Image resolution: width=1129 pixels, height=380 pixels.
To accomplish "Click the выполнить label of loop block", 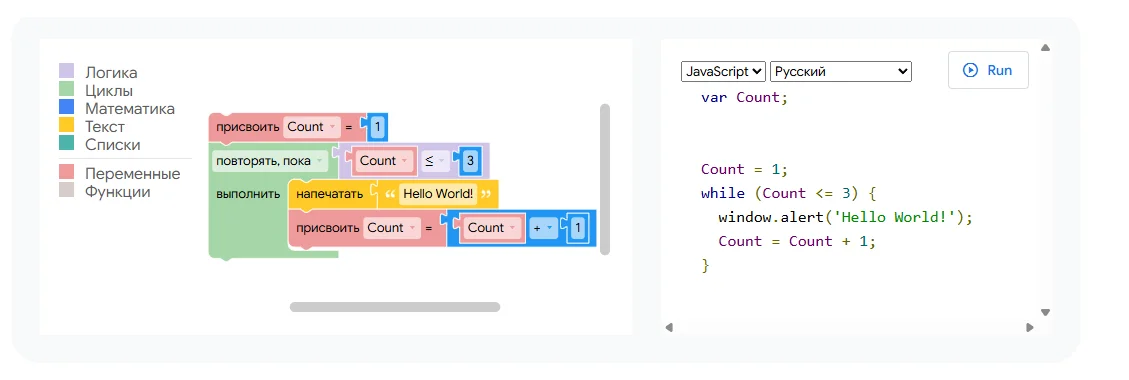I will [x=248, y=194].
